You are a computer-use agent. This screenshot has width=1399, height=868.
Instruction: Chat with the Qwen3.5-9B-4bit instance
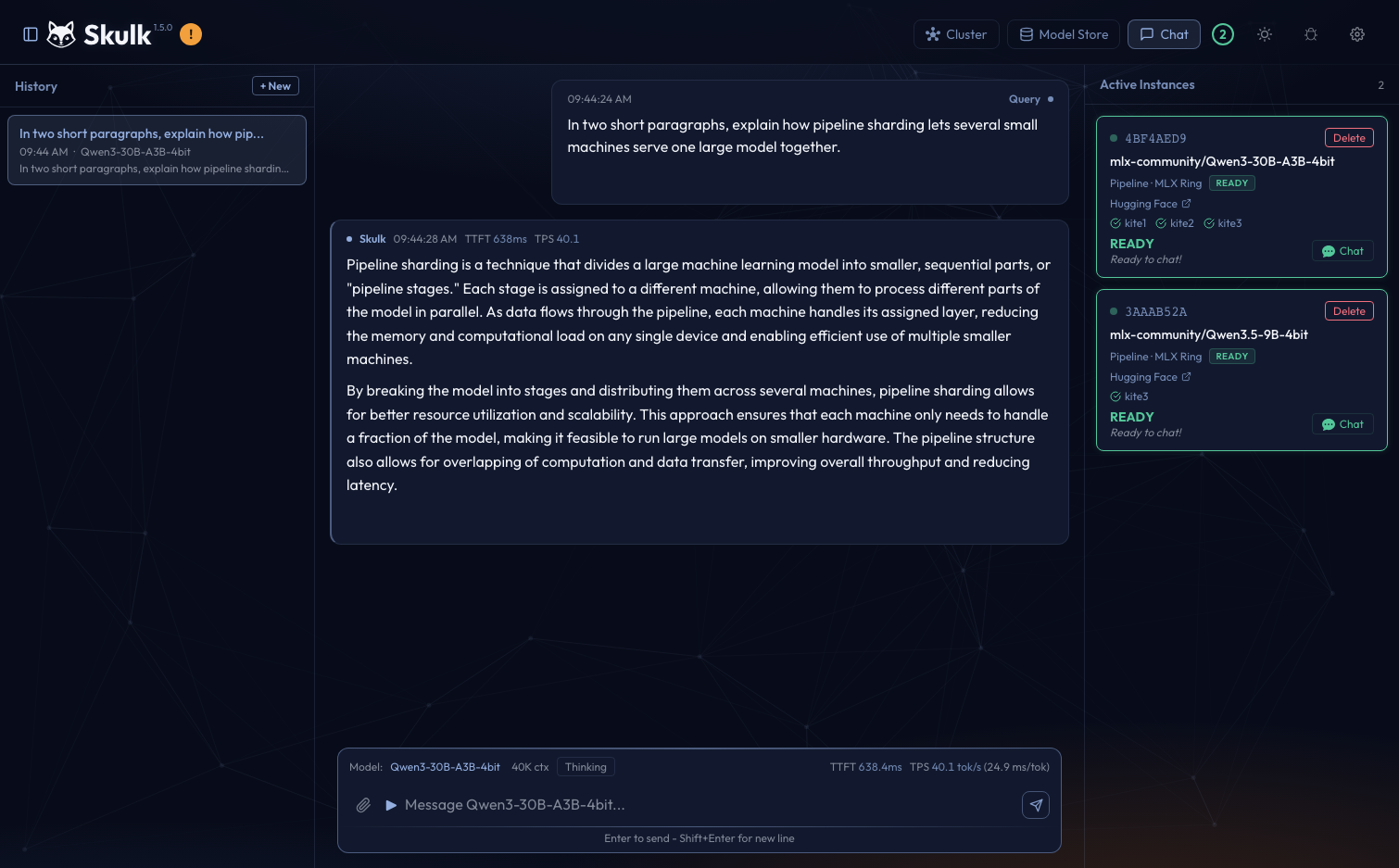(1342, 424)
